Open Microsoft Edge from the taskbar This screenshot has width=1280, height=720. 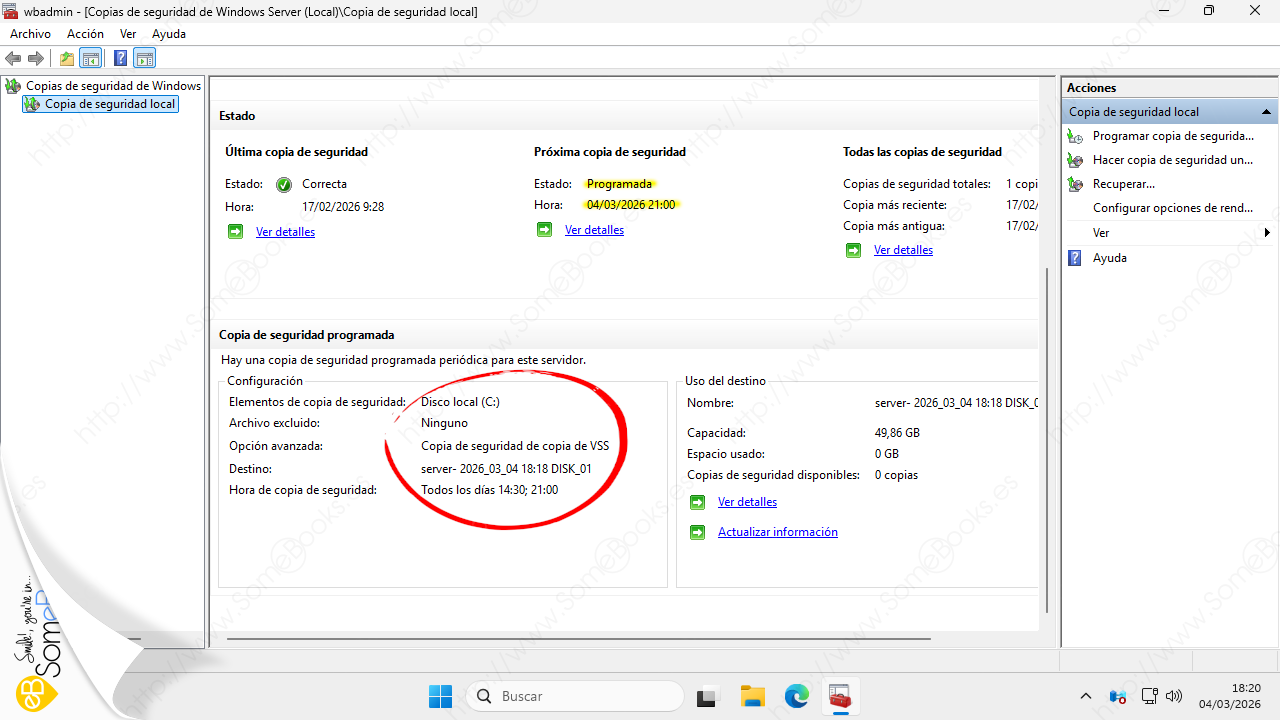(796, 696)
